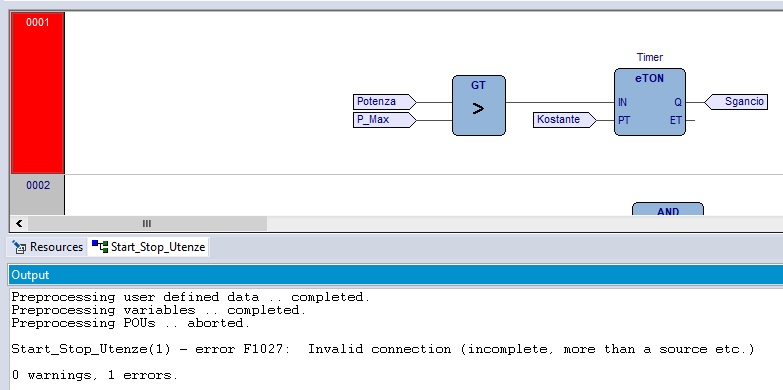Image resolution: width=783 pixels, height=390 pixels.
Task: Select the red network 0001 header
Action: 37,93
